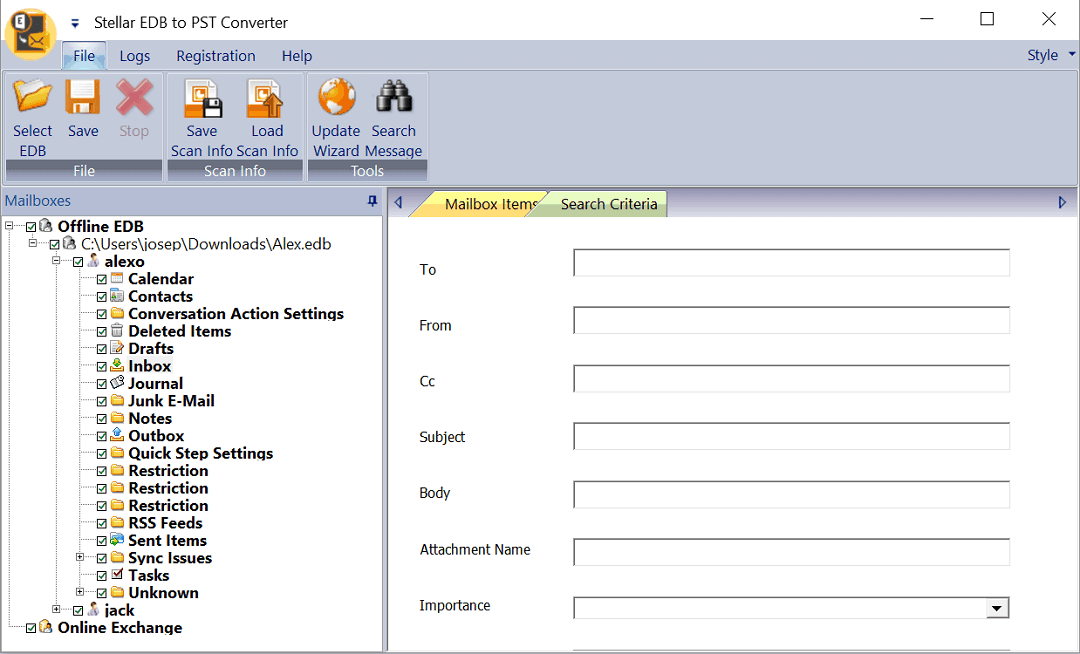Click in the Cc field
The image size is (1080, 654).
pyautogui.click(x=791, y=379)
